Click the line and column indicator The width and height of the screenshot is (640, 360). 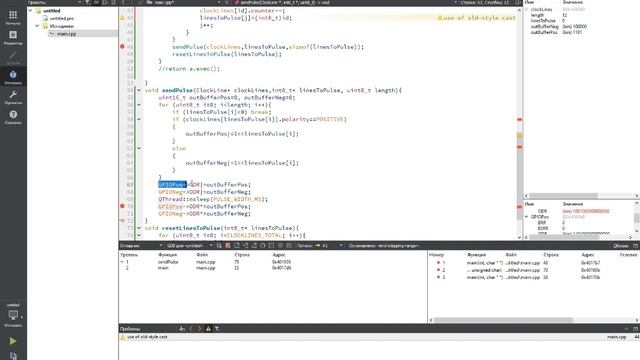[484, 2]
